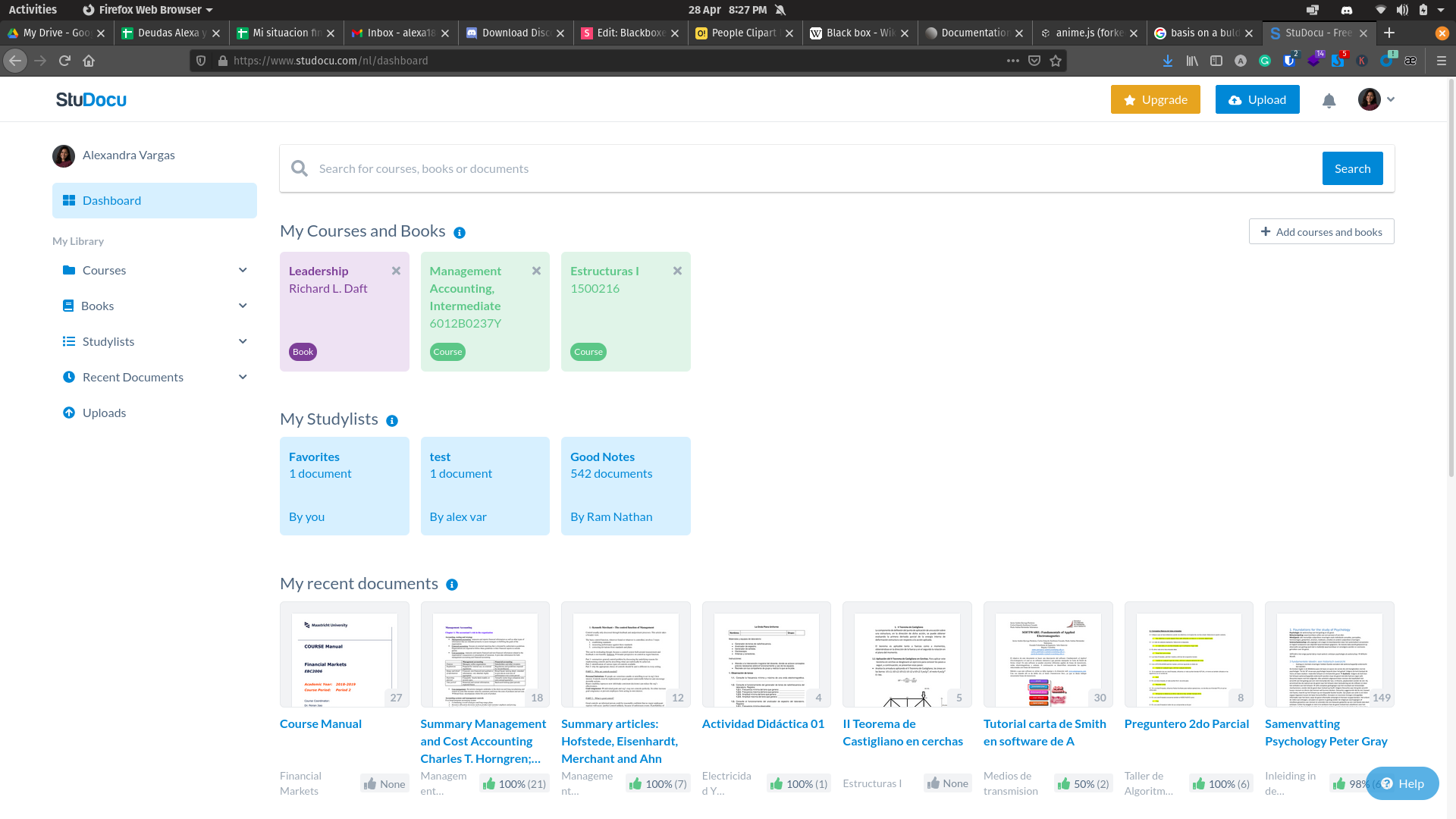Screen dimensions: 1456x819
Task: Remove the Estructuras I course card
Action: (x=677, y=271)
